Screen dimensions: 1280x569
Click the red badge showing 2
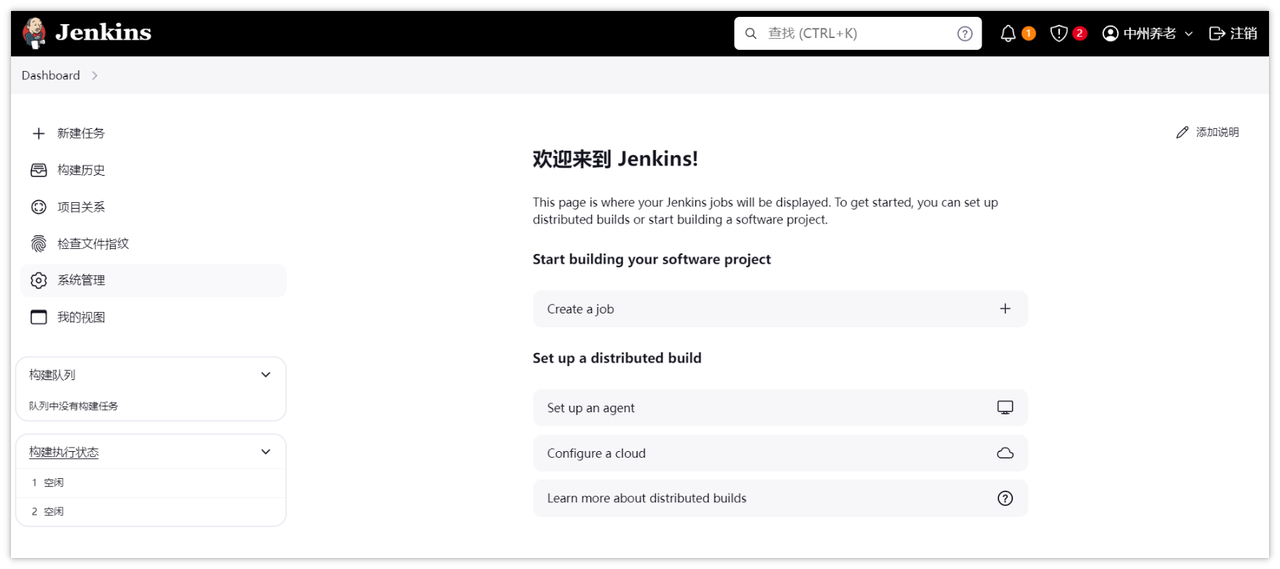pyautogui.click(x=1080, y=33)
